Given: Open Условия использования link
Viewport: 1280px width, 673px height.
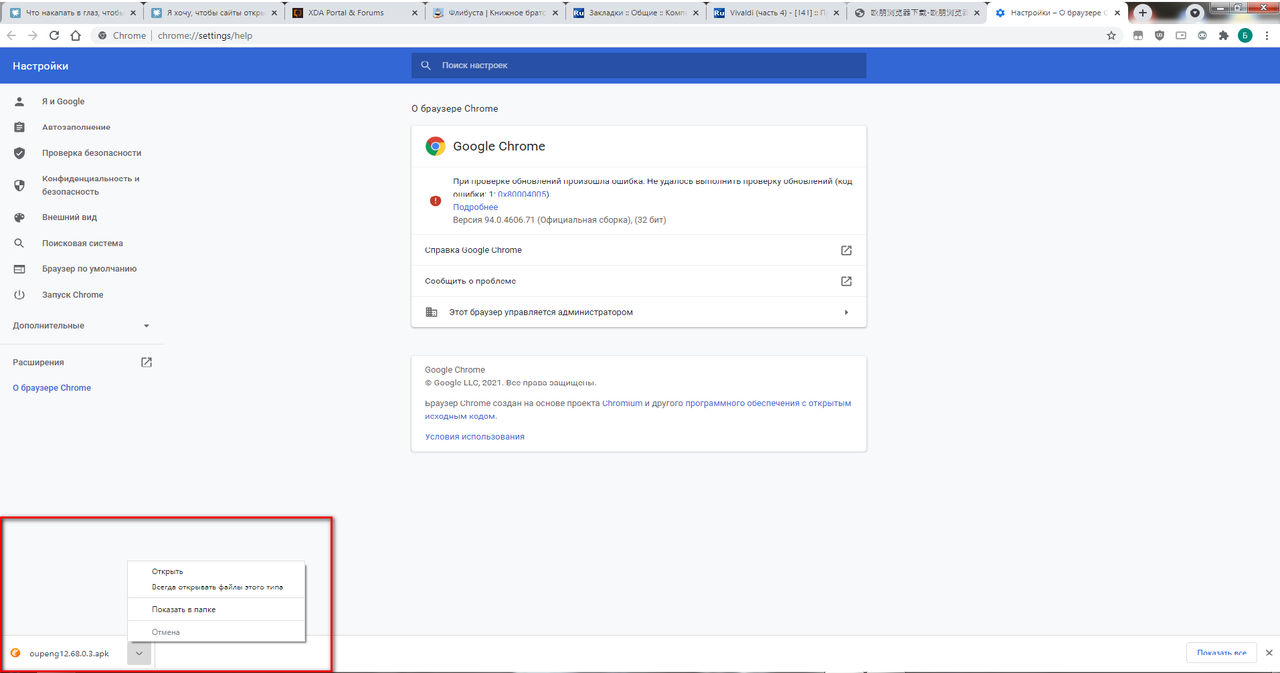Looking at the screenshot, I should pos(475,437).
